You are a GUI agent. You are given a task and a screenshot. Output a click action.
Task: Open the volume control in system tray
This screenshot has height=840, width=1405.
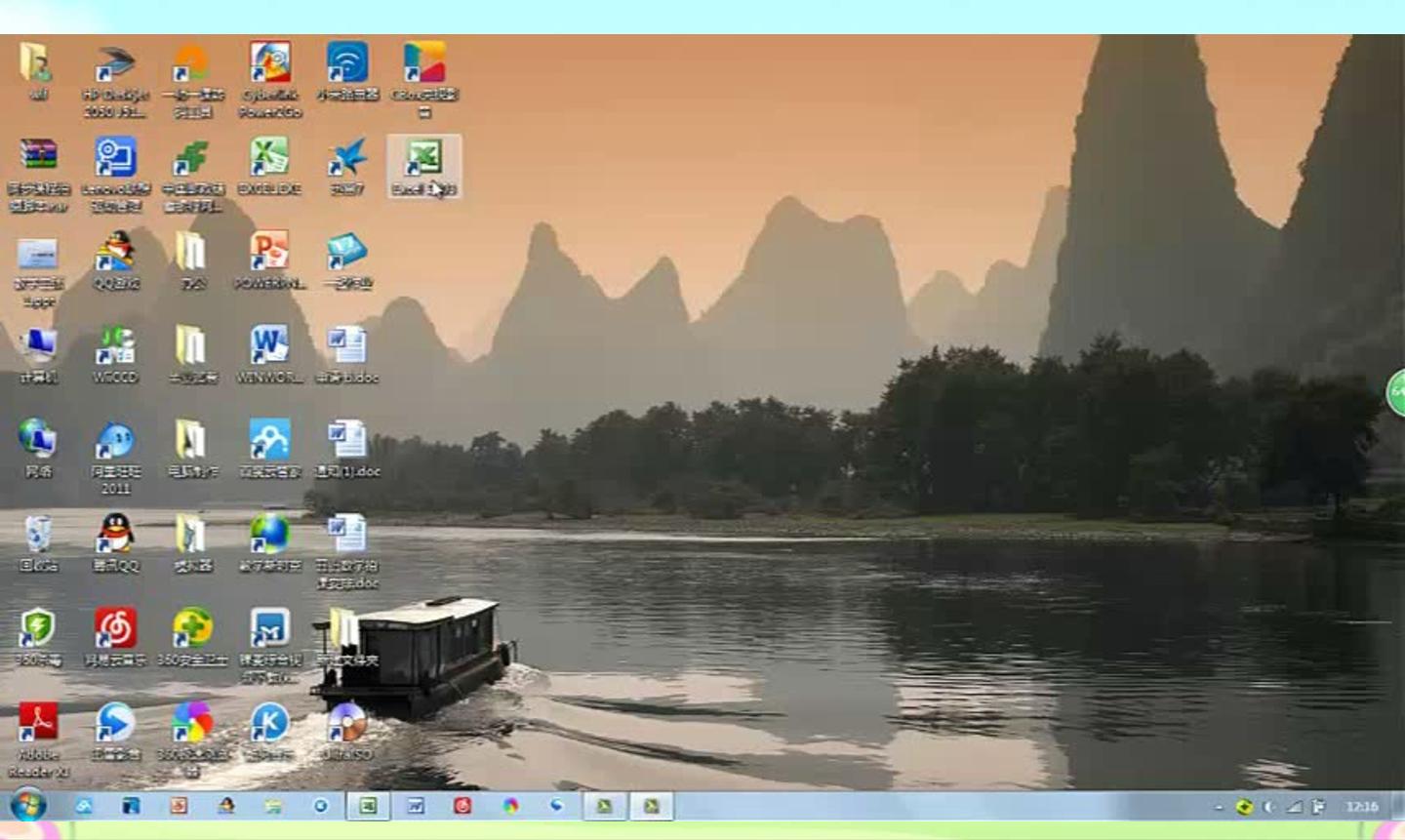tap(1268, 807)
